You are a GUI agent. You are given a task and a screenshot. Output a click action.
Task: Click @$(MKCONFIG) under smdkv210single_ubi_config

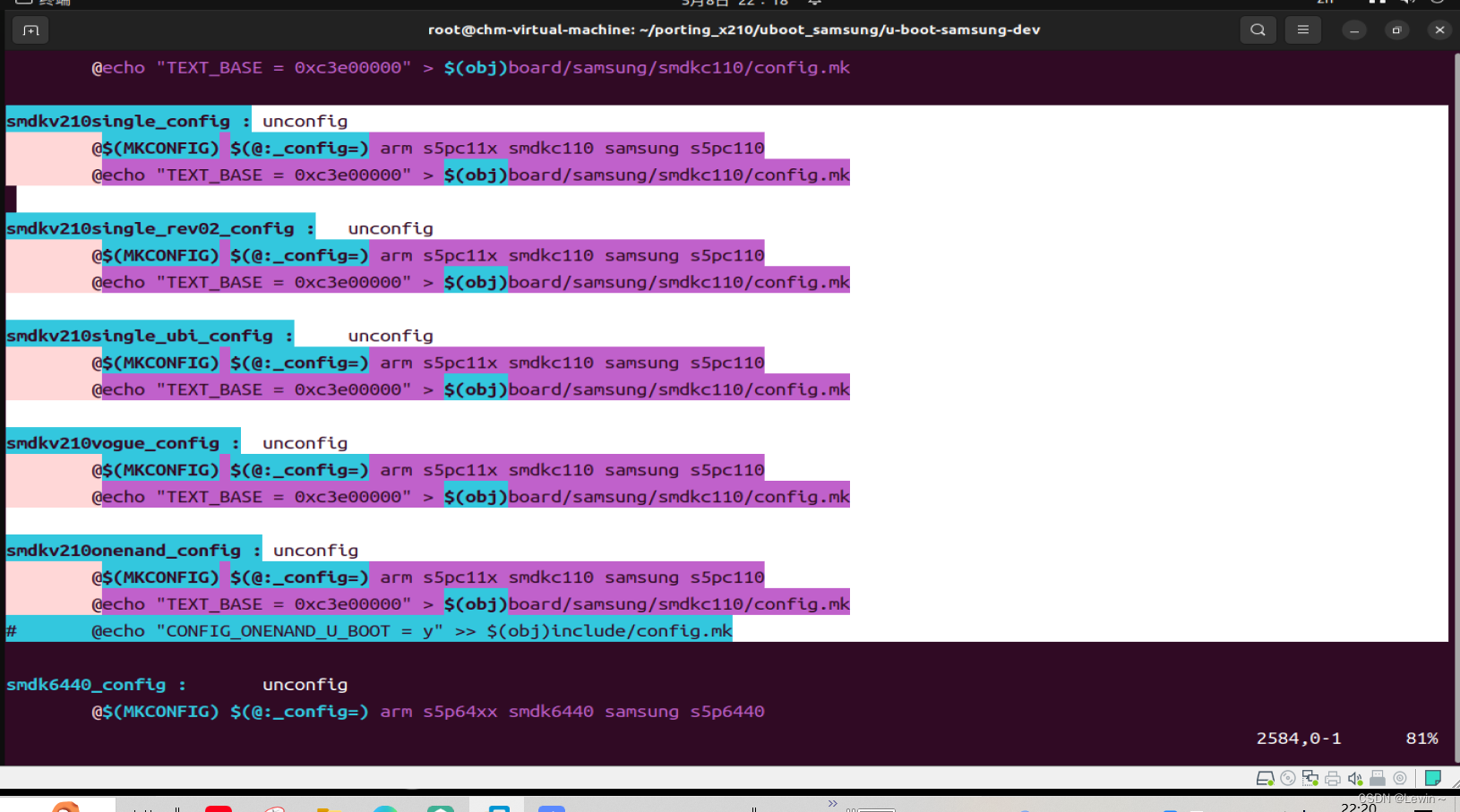click(x=155, y=363)
